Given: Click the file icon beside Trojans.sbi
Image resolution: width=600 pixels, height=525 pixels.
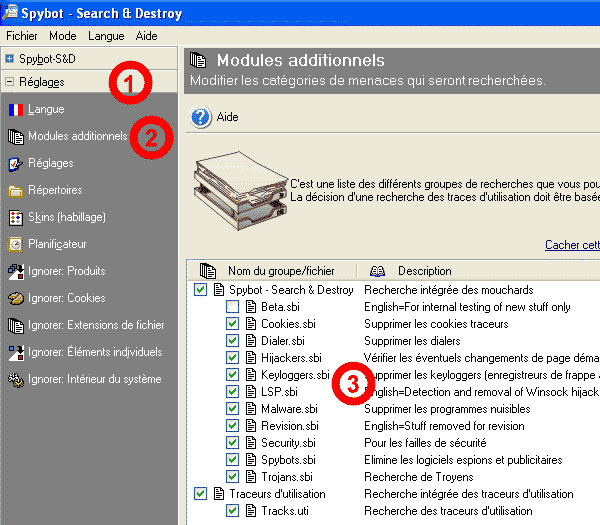Looking at the screenshot, I should coord(251,477).
